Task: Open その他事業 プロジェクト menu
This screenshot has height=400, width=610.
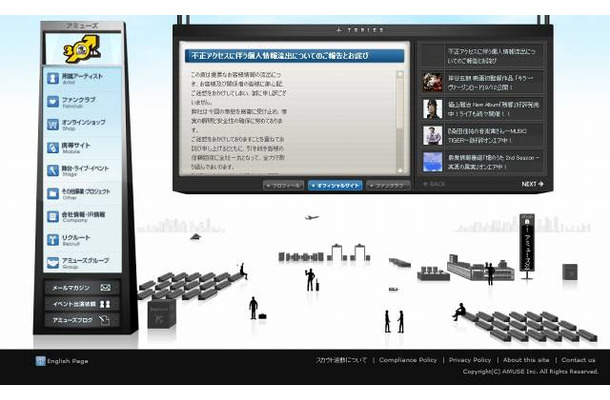Action: tap(82, 193)
